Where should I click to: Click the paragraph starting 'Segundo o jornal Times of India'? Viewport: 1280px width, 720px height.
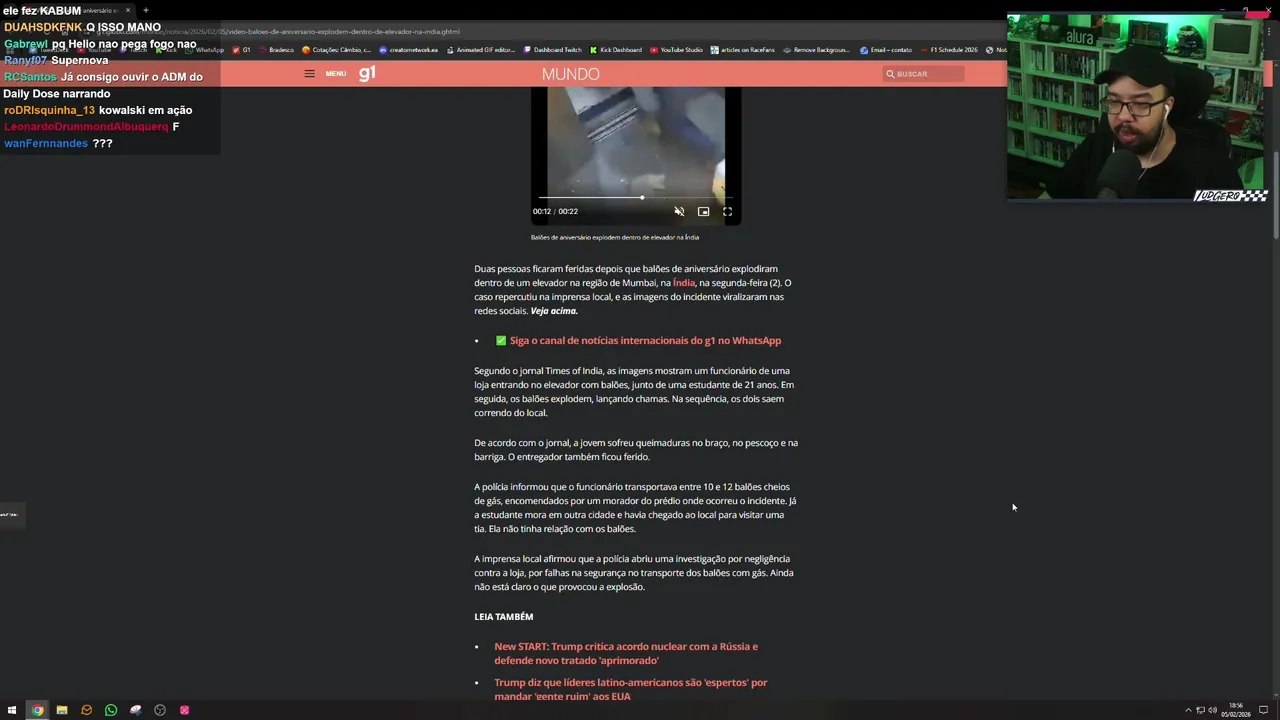point(634,392)
